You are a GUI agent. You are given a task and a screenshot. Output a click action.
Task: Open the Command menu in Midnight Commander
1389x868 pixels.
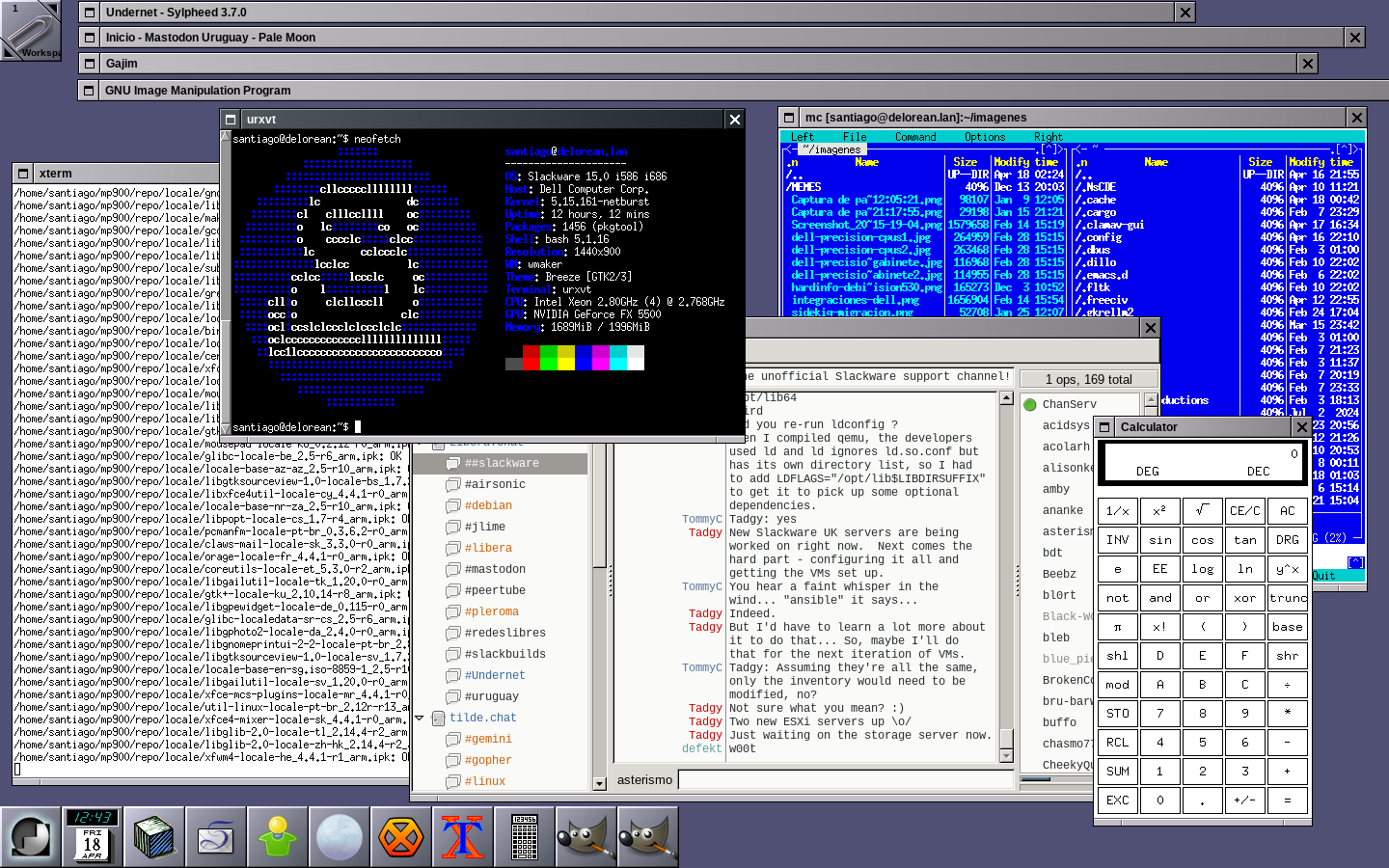tap(914, 137)
